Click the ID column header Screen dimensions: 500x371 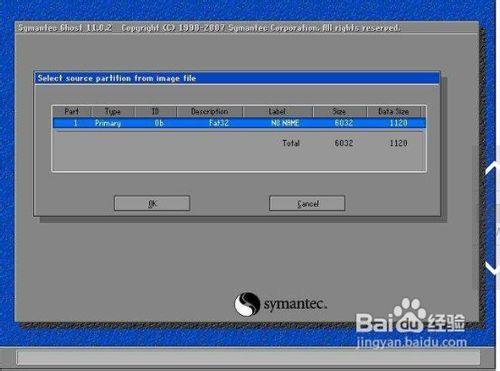point(156,111)
